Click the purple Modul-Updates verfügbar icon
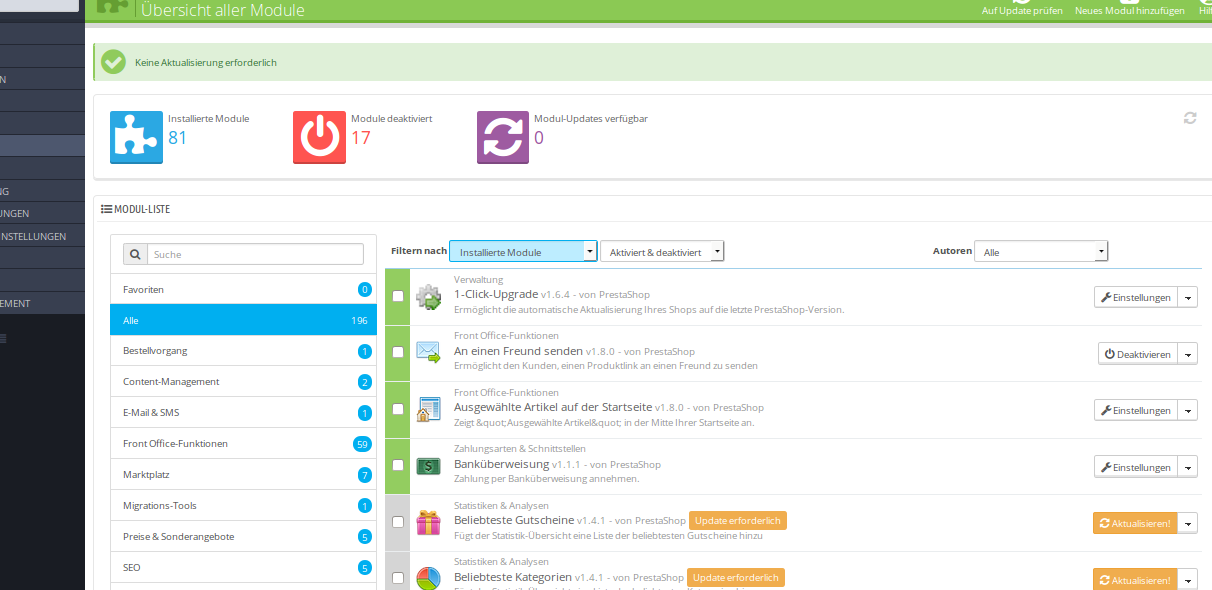The height and width of the screenshot is (590, 1212). pyautogui.click(x=503, y=137)
